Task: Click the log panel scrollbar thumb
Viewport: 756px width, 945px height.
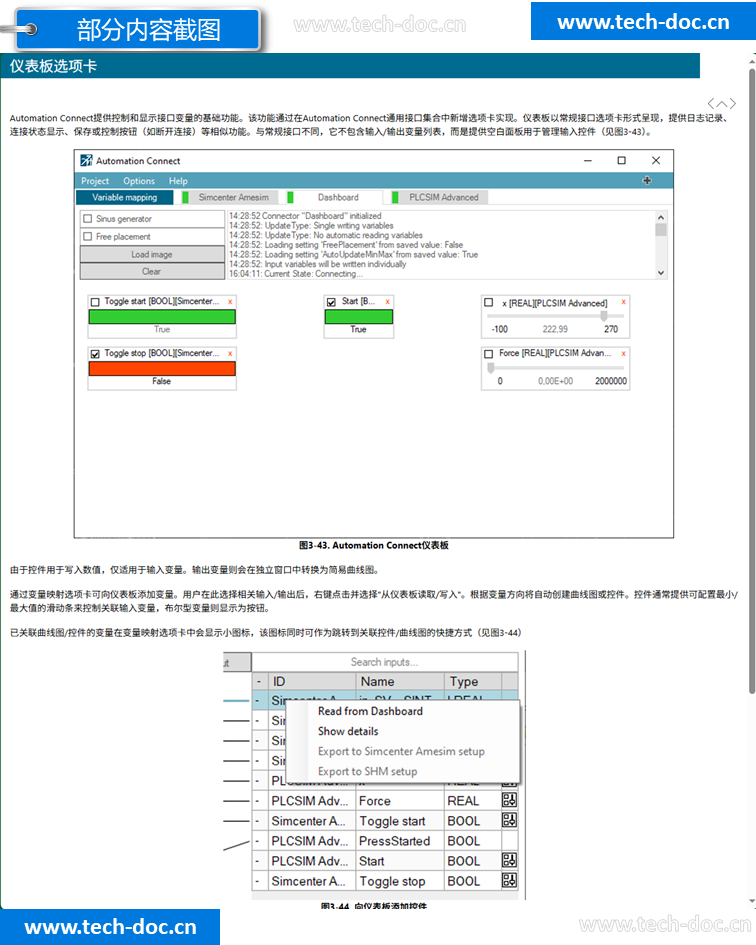Action: (x=661, y=230)
